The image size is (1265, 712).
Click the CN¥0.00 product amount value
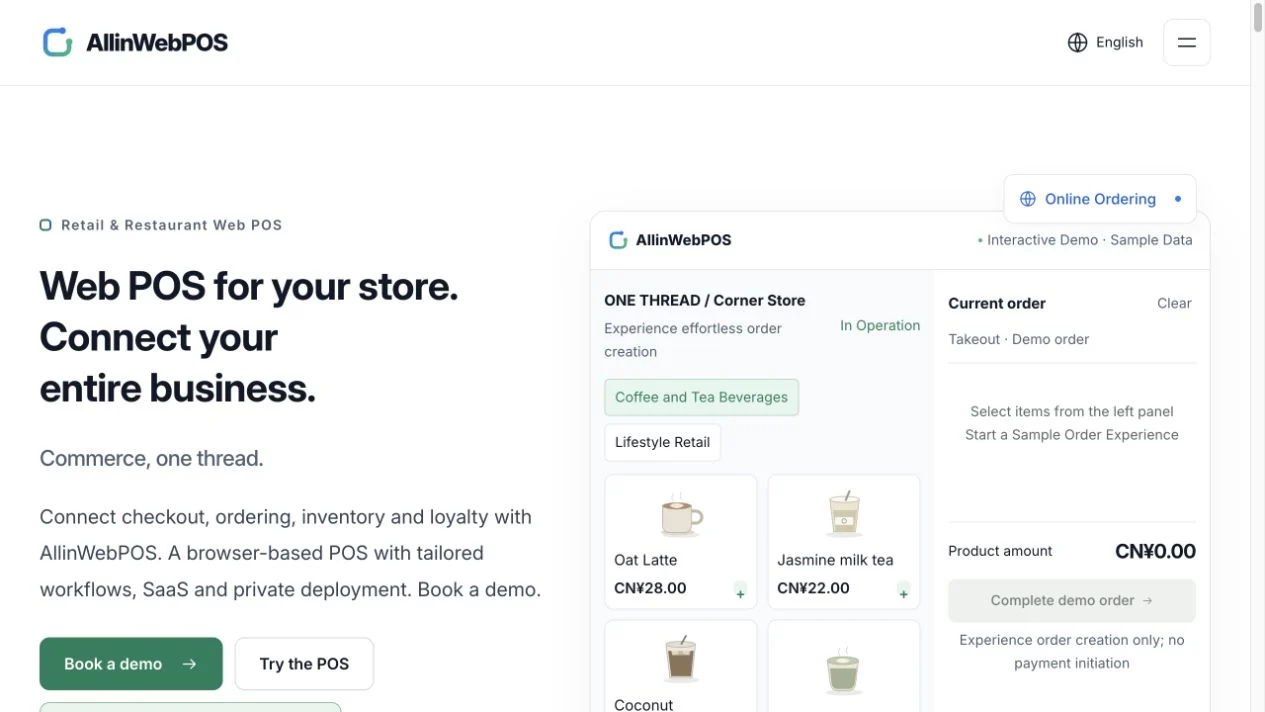pyautogui.click(x=1155, y=551)
